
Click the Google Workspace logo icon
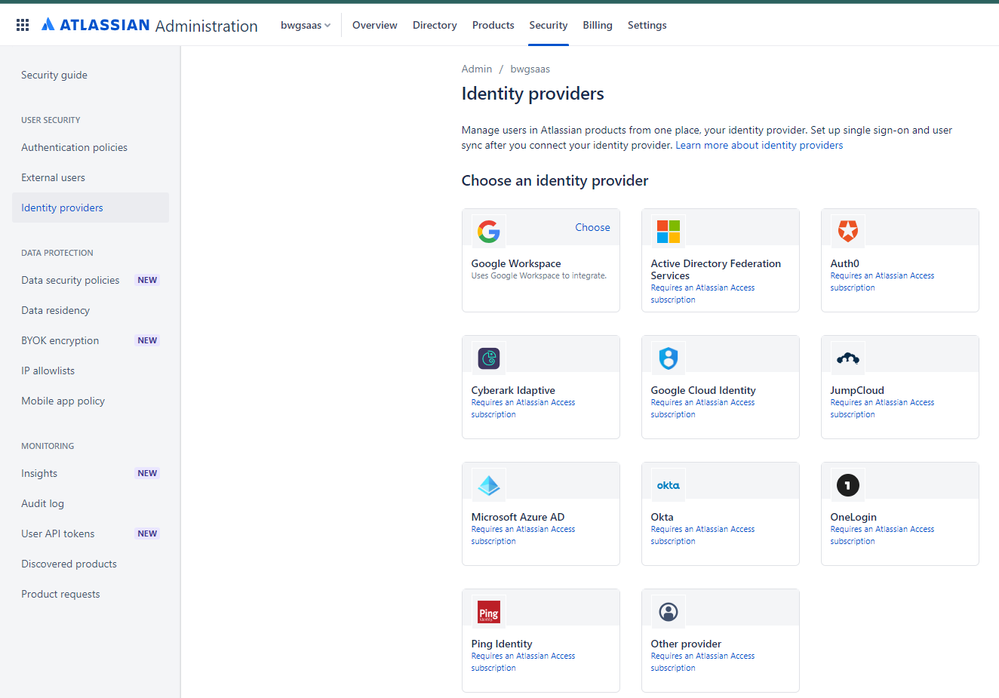pos(489,231)
